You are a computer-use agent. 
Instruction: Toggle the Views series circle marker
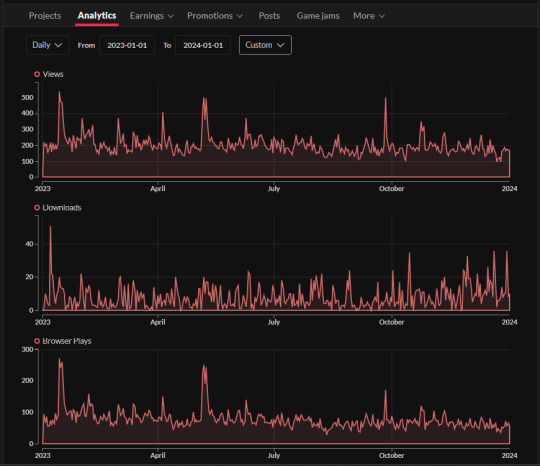[37, 74]
